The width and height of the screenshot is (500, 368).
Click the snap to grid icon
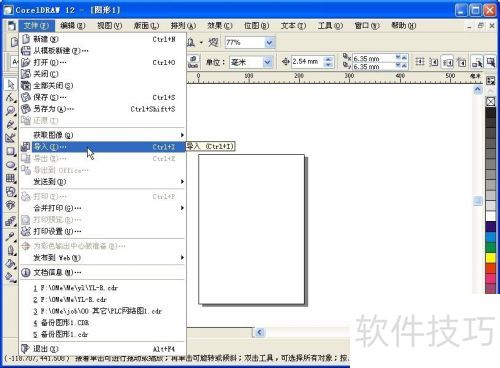click(x=420, y=62)
